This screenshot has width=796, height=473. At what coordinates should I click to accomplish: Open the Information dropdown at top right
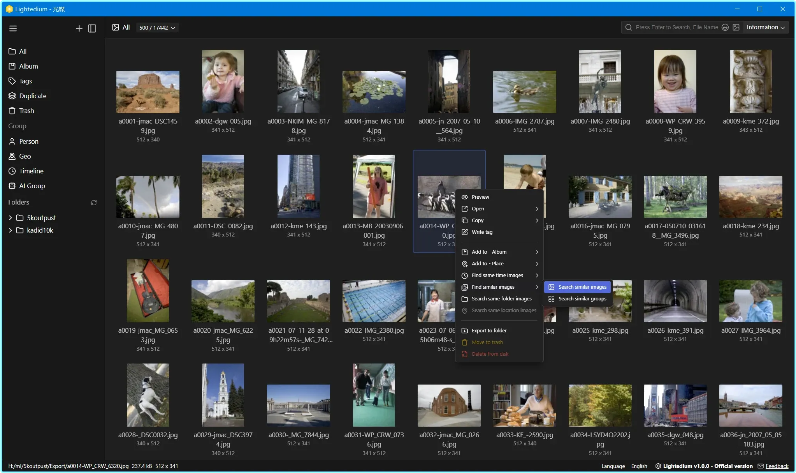(x=766, y=27)
